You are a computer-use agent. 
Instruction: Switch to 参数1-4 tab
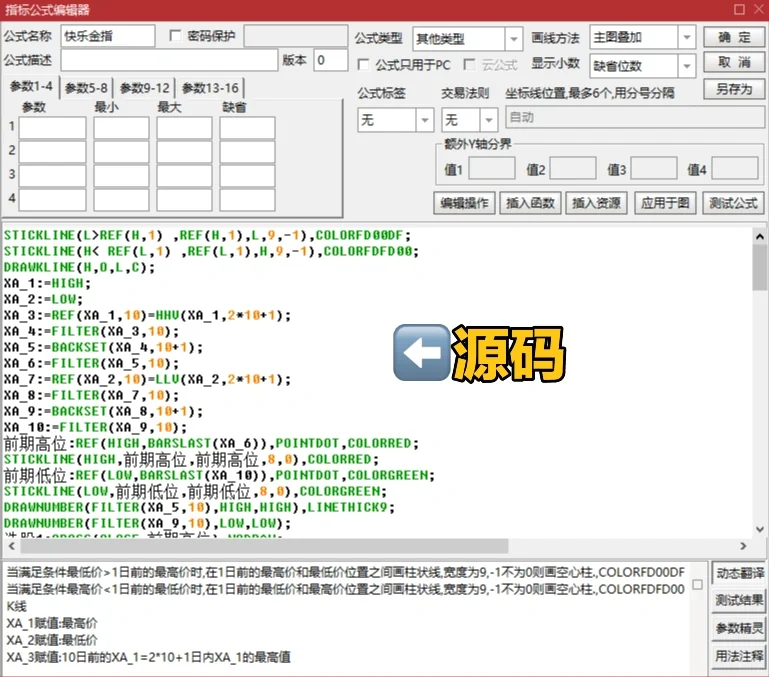31,87
